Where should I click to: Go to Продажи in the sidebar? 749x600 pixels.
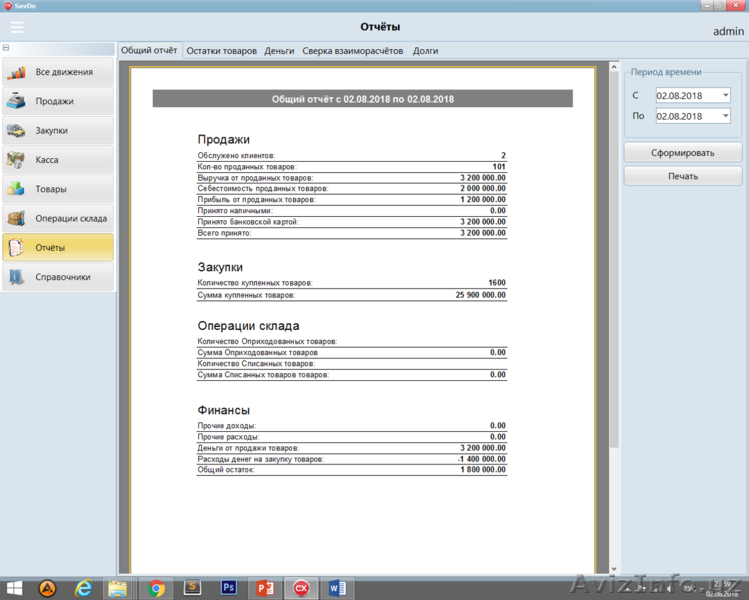click(58, 101)
